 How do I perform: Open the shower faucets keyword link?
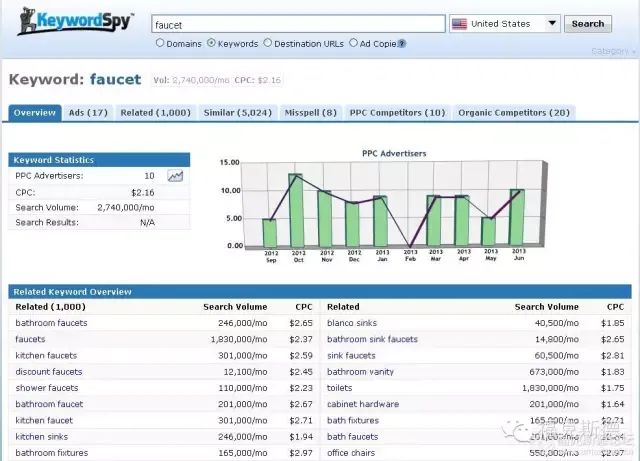tap(47, 388)
